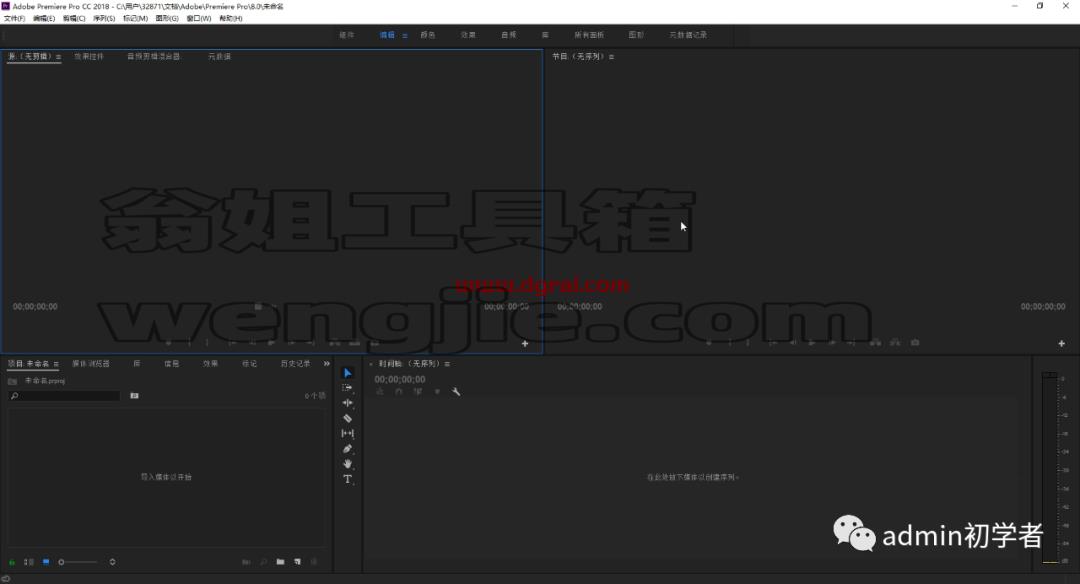
Task: Click Program monitor right duration timecode
Action: (1043, 306)
